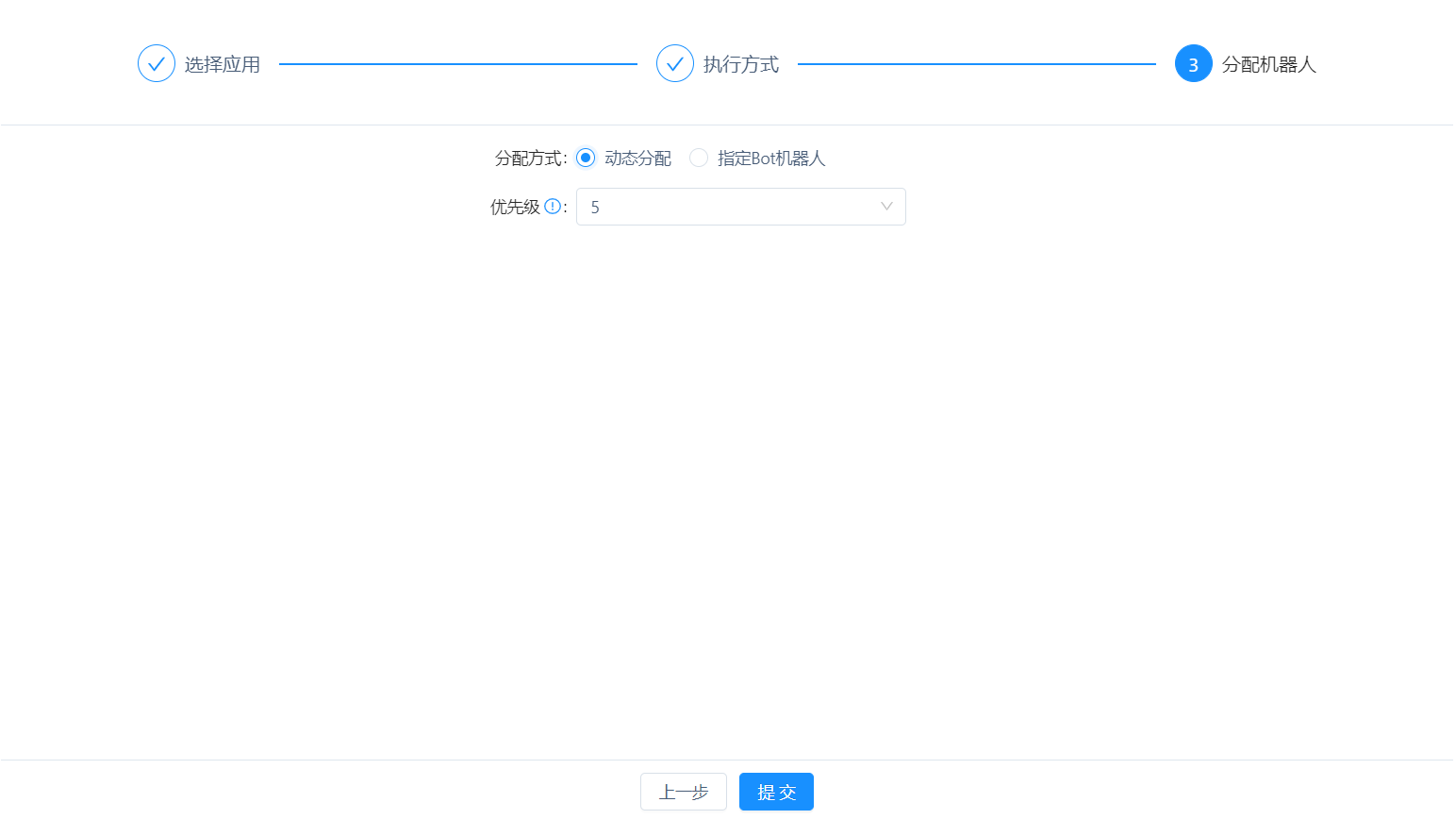Click the blue number 3 step circle
1456x819 pixels.
point(1193,64)
